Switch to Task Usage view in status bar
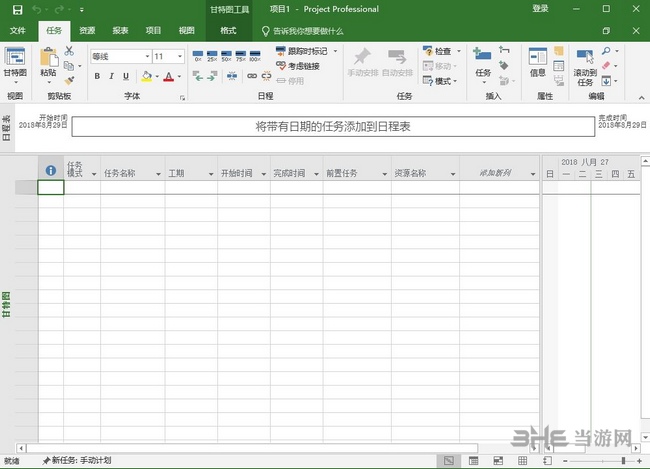The height and width of the screenshot is (469, 650). pyautogui.click(x=473, y=460)
